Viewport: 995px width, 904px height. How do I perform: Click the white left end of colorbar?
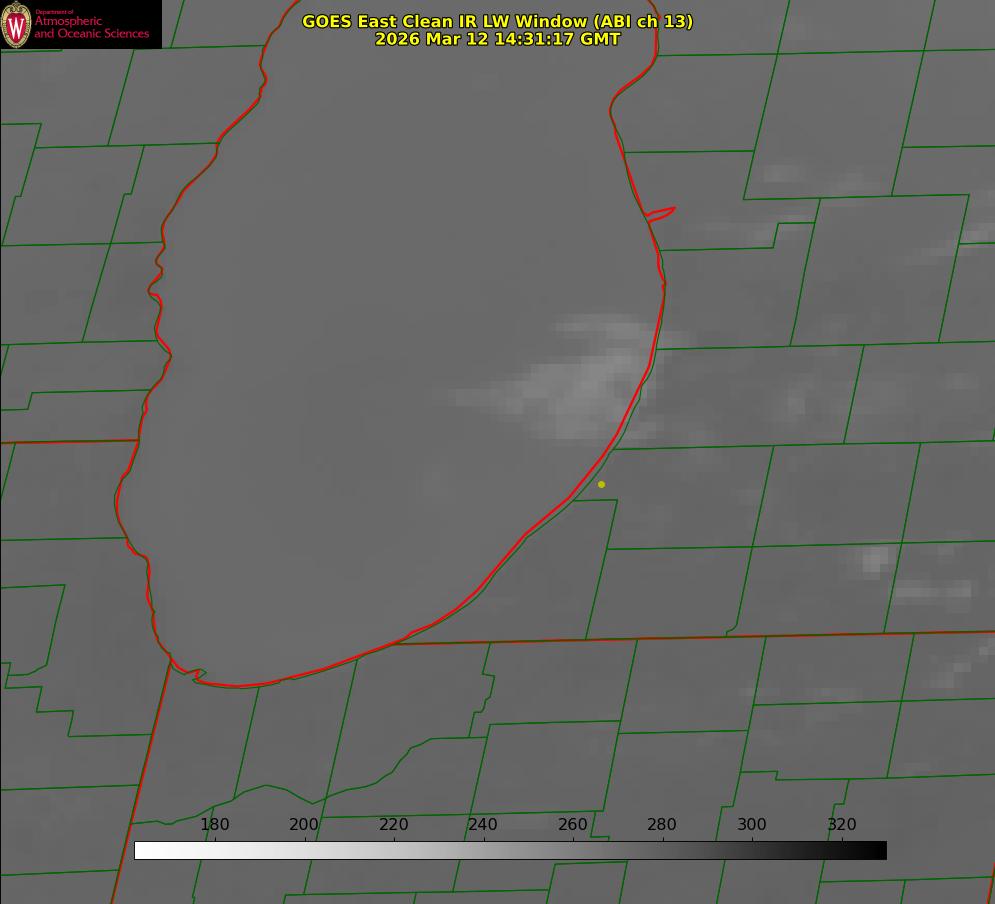click(x=142, y=850)
